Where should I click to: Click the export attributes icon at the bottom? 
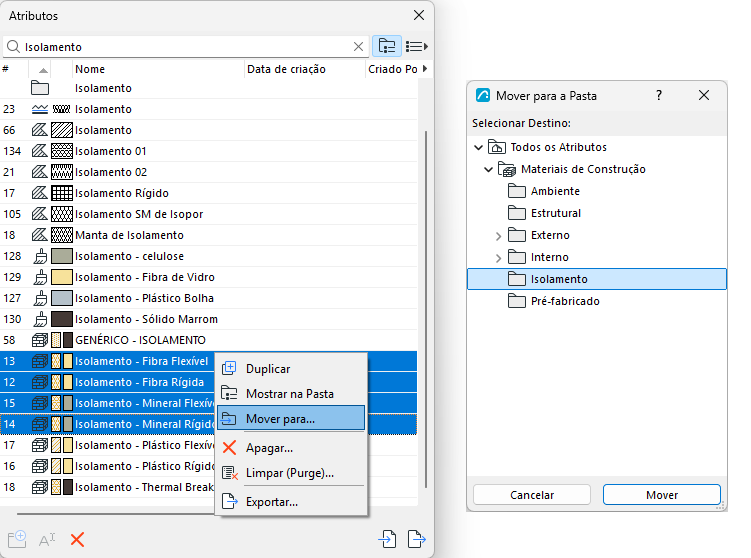(416, 539)
